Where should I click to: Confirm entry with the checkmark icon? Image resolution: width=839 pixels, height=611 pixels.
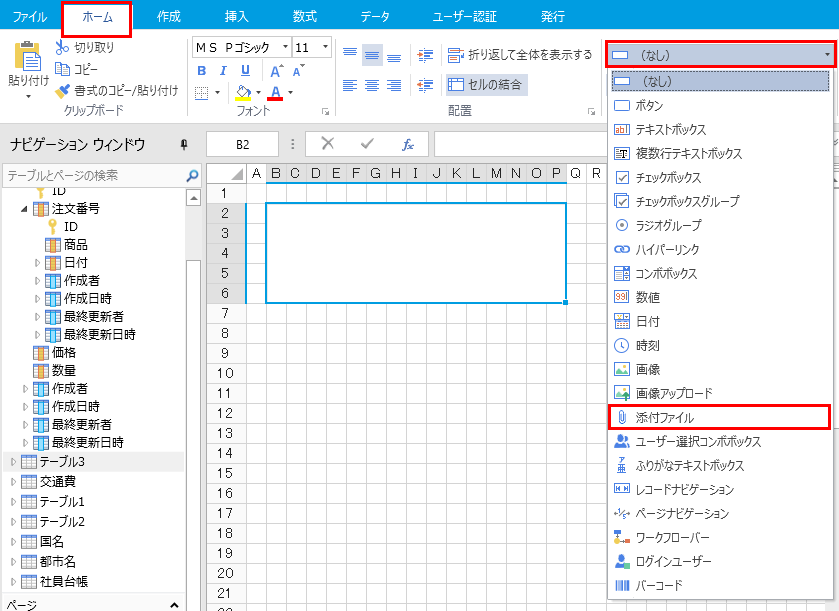(x=367, y=143)
